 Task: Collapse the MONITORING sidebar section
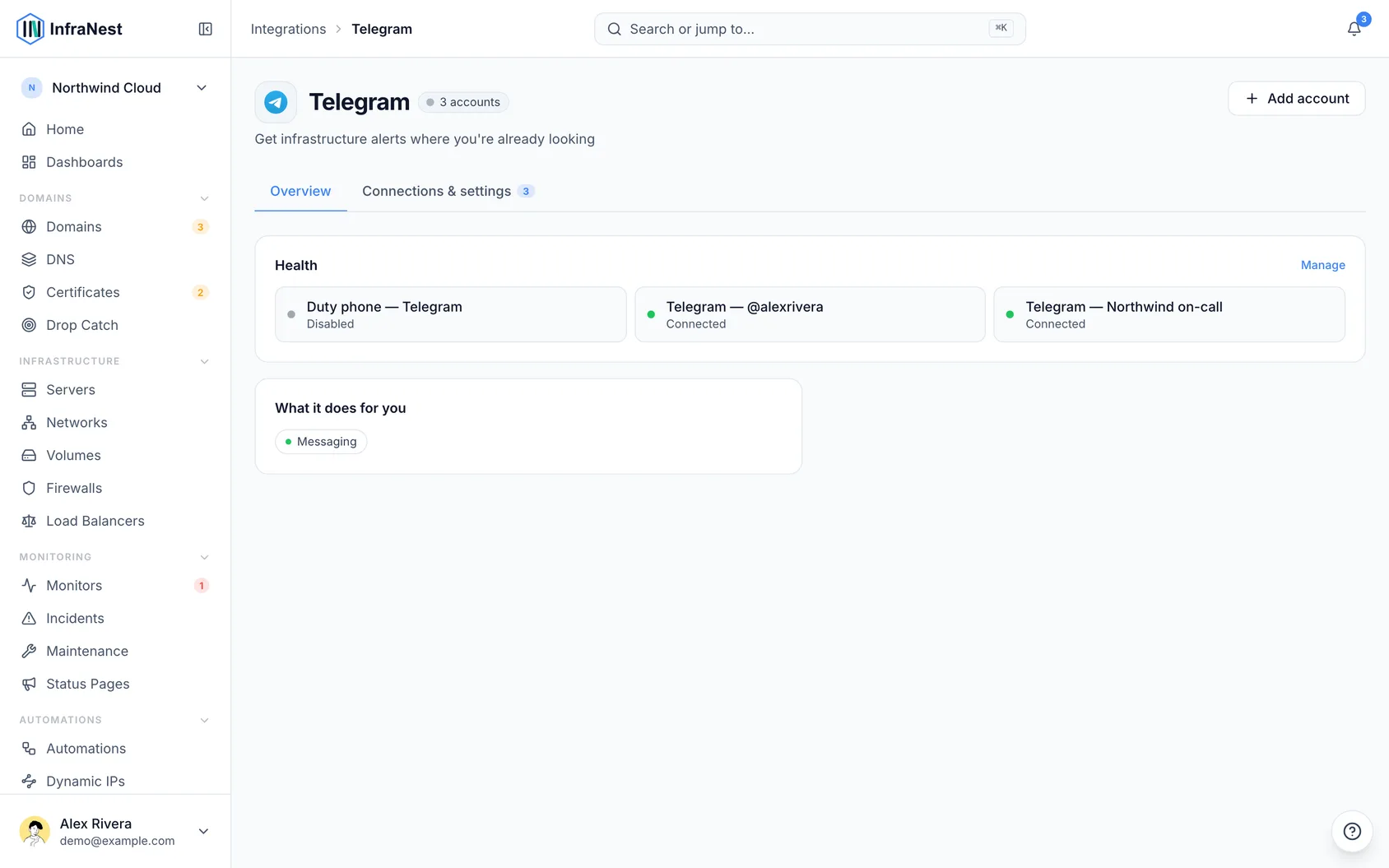[204, 557]
